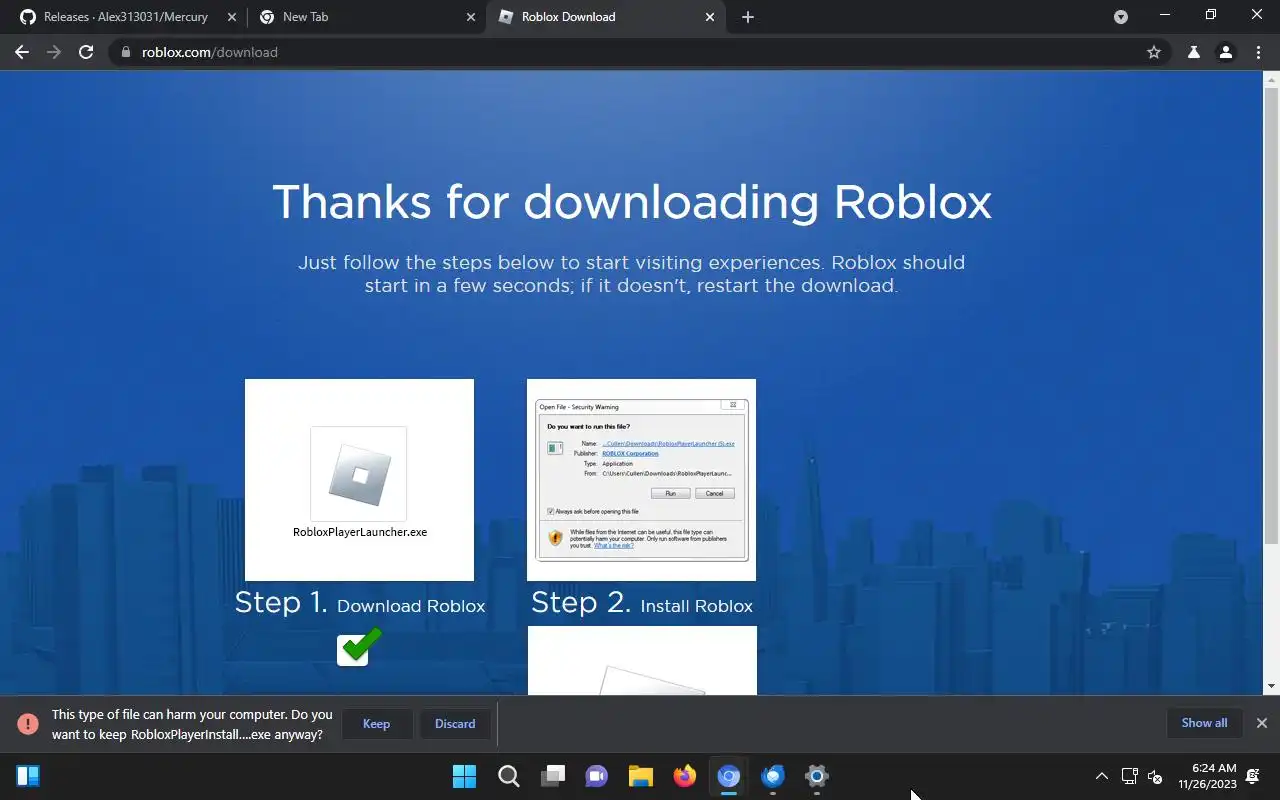Open File Explorer from the taskbar

pos(641,776)
